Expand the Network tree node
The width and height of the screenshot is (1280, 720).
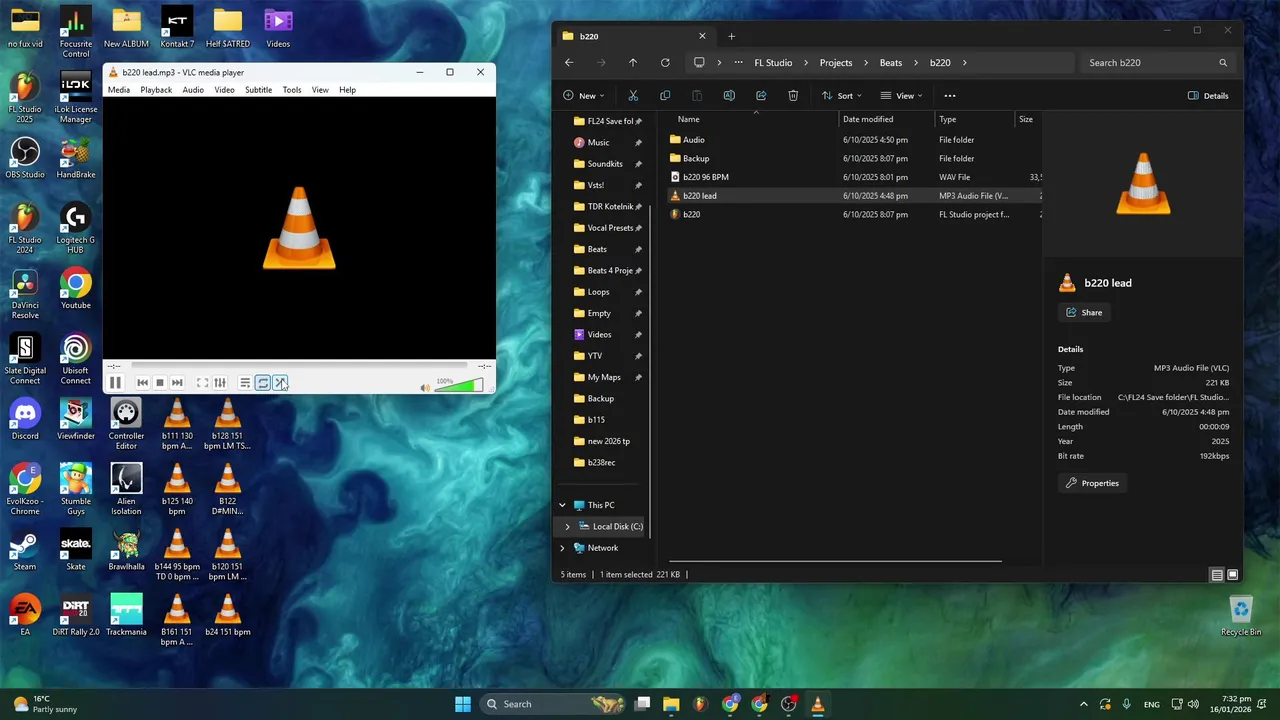562,548
